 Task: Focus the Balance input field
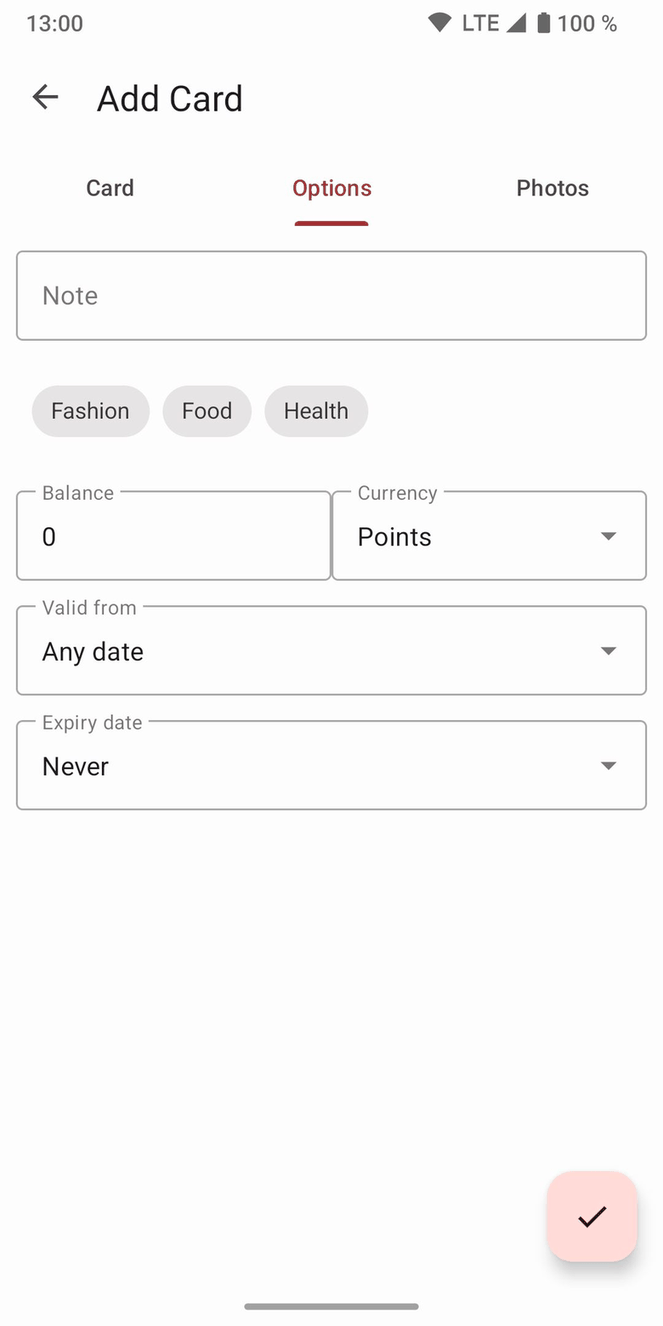coord(173,536)
